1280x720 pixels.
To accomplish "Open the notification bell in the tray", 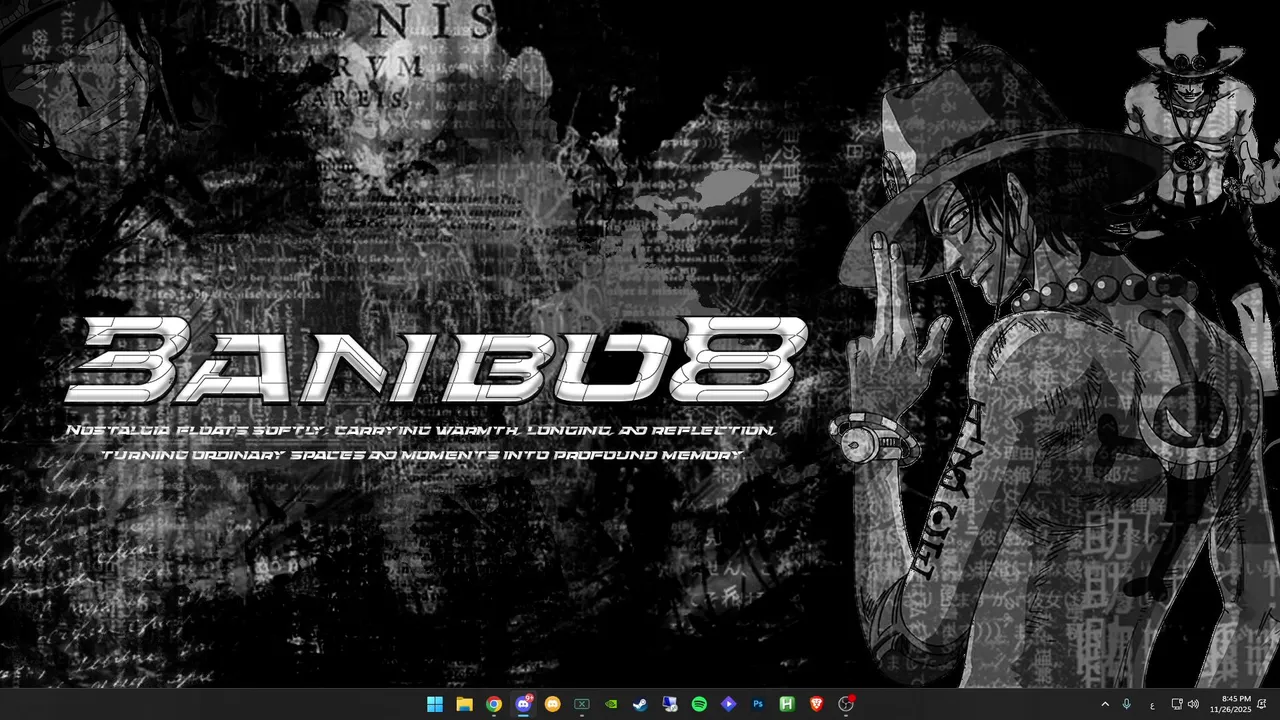I will (1264, 704).
